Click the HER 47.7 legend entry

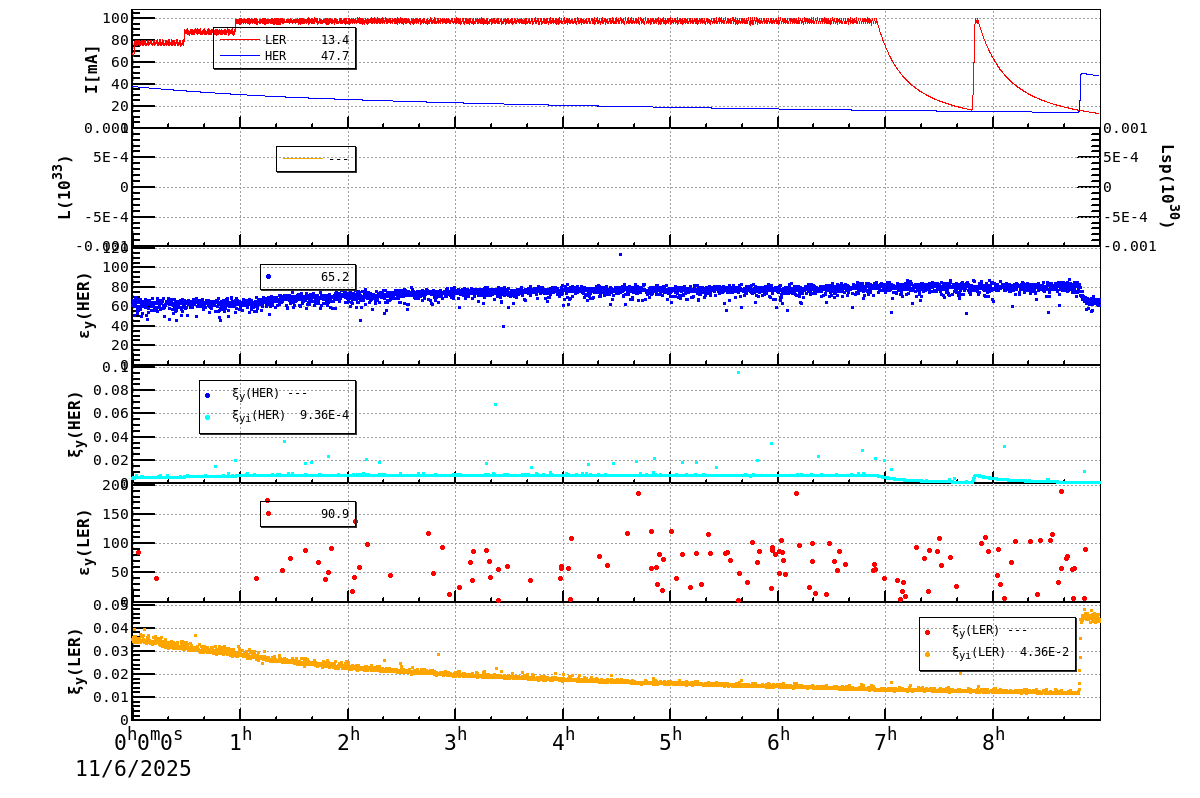(x=284, y=57)
